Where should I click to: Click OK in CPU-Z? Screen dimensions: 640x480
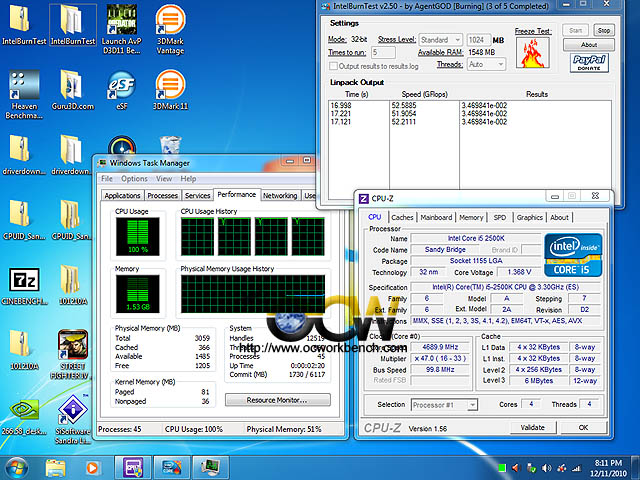[x=583, y=427]
